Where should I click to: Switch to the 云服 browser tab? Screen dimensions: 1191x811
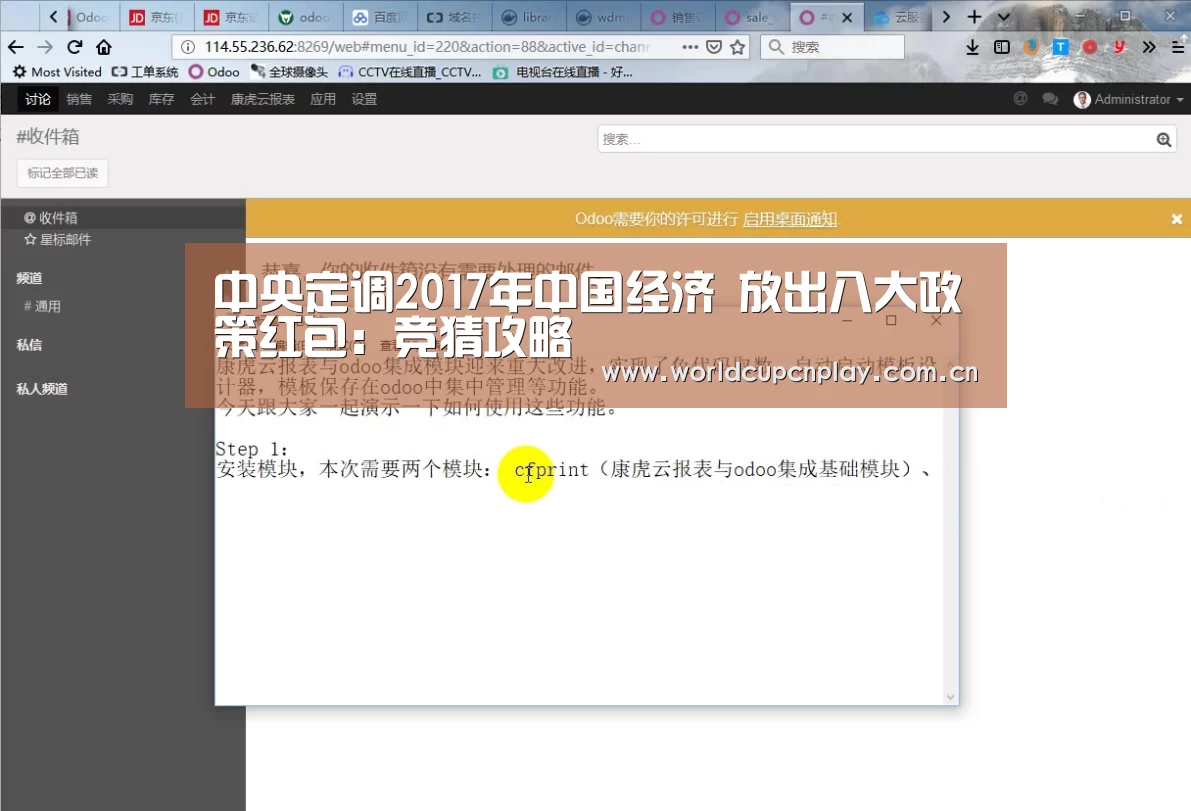(899, 17)
